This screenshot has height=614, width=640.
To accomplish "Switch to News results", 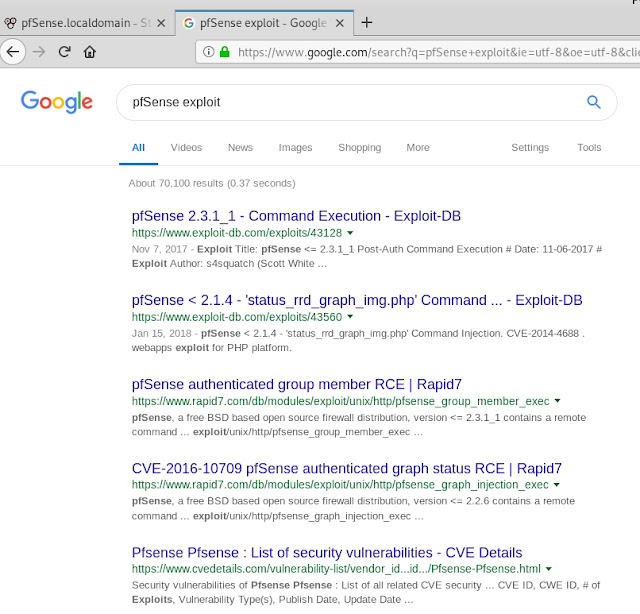I will 240,148.
